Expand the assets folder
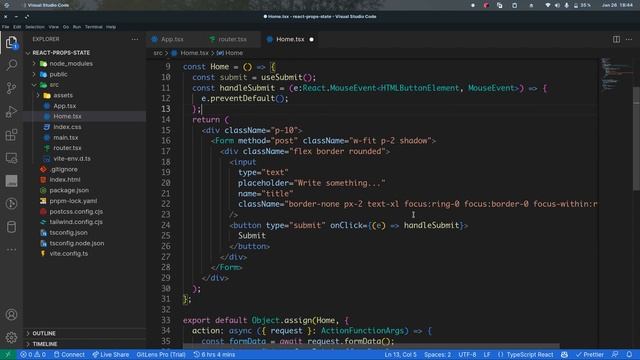This screenshot has width=640, height=360. [x=84, y=95]
